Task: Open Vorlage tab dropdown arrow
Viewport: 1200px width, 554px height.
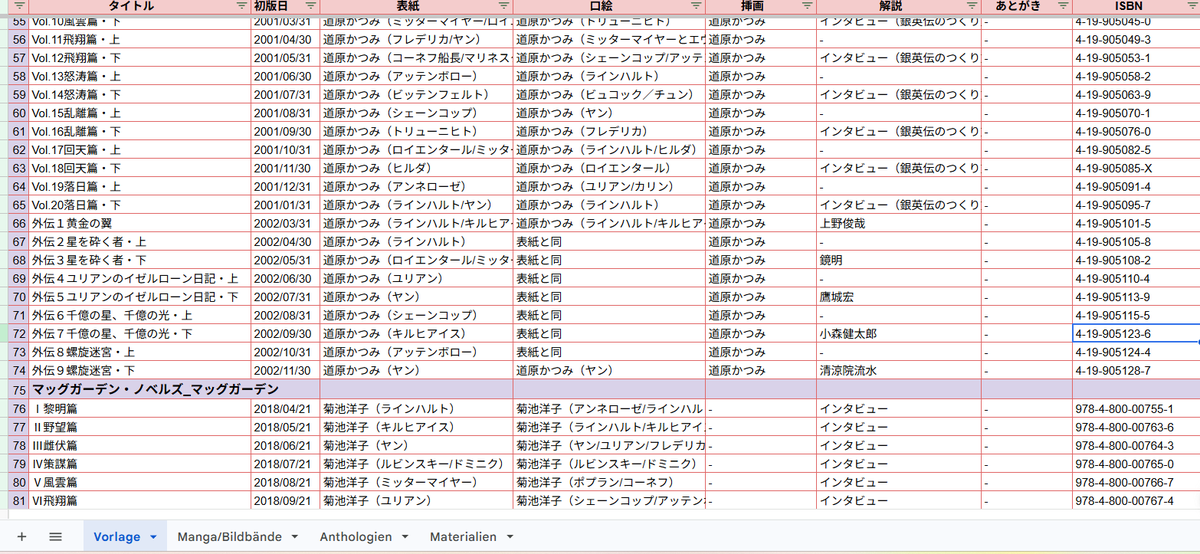Action: point(152,538)
